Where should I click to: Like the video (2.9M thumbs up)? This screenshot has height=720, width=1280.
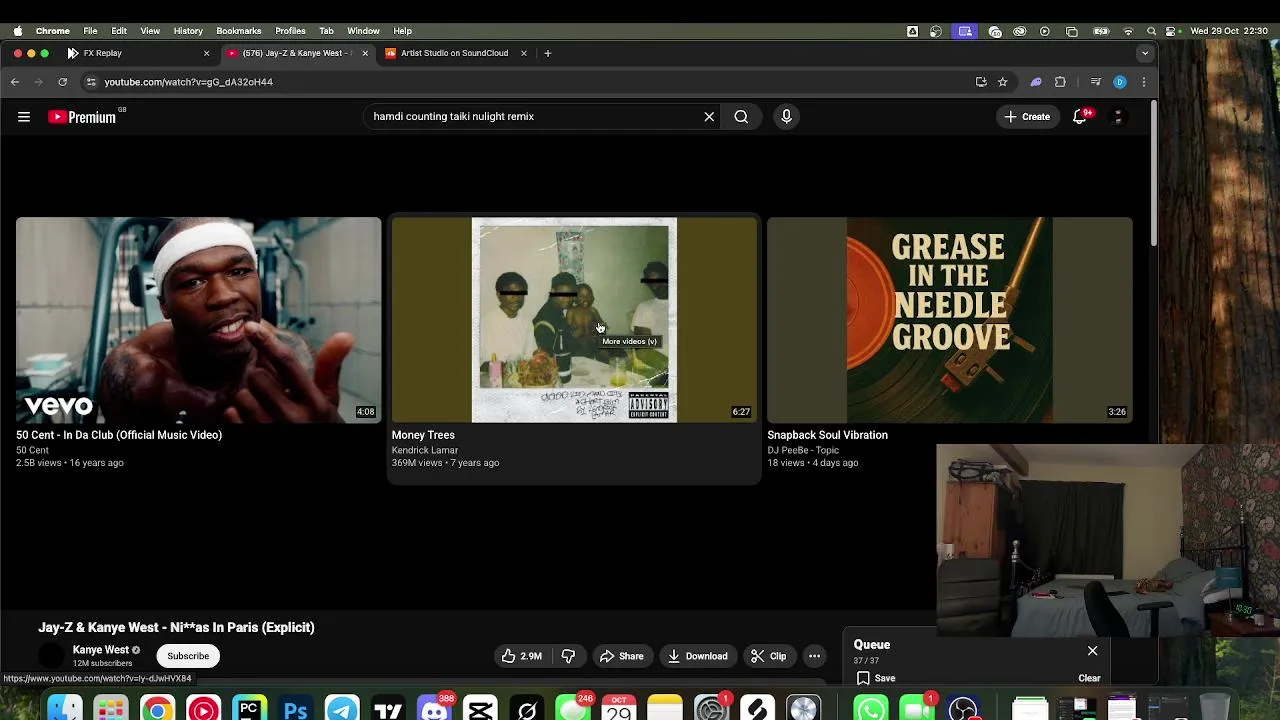(522, 656)
